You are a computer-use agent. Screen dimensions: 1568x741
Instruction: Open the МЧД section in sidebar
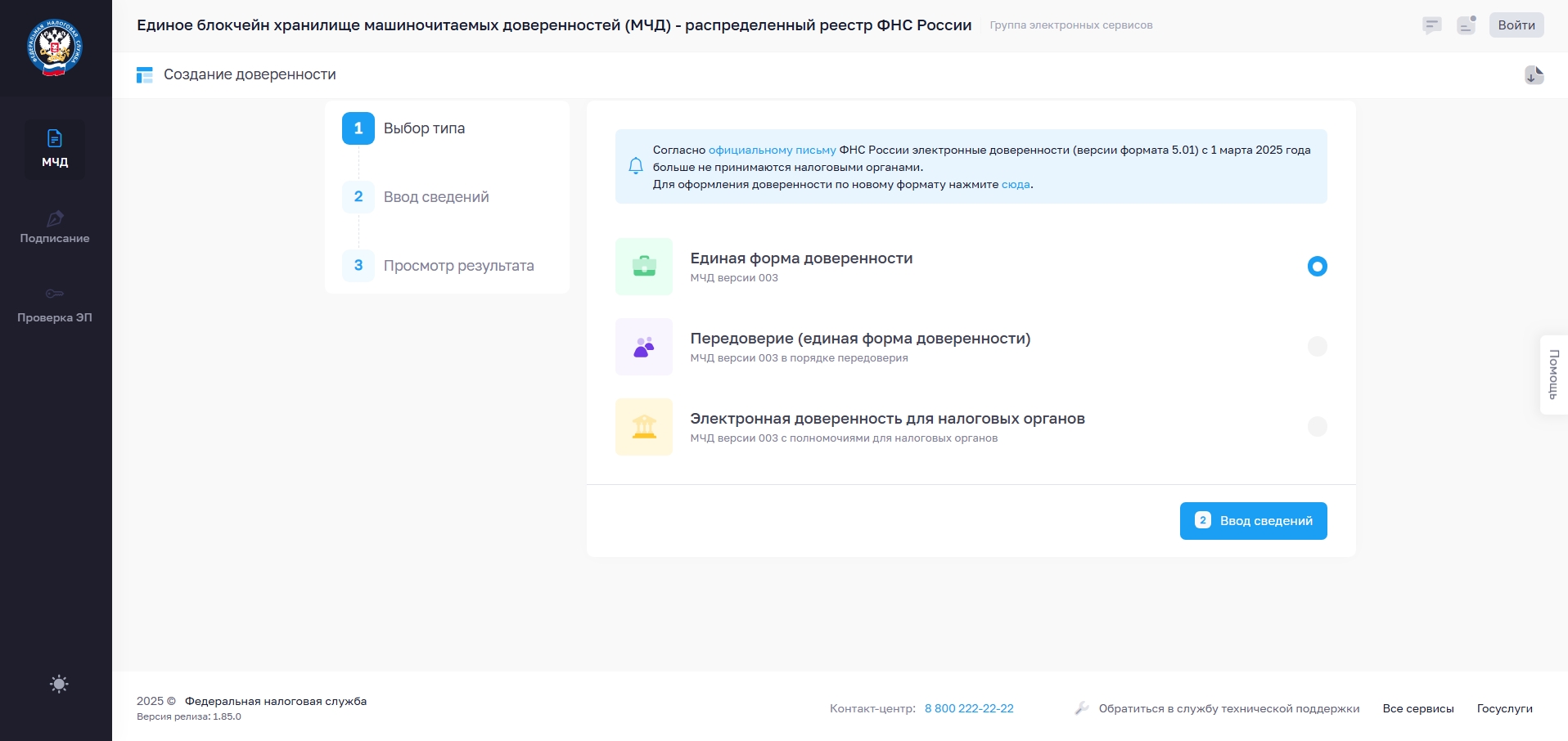[55, 149]
